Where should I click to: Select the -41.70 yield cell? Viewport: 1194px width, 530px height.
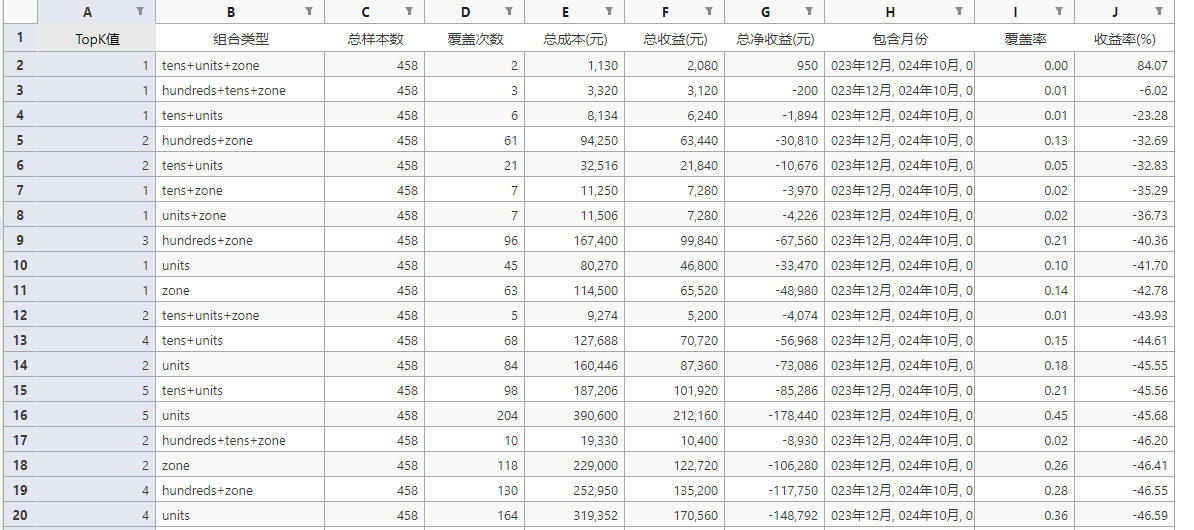pos(1125,266)
